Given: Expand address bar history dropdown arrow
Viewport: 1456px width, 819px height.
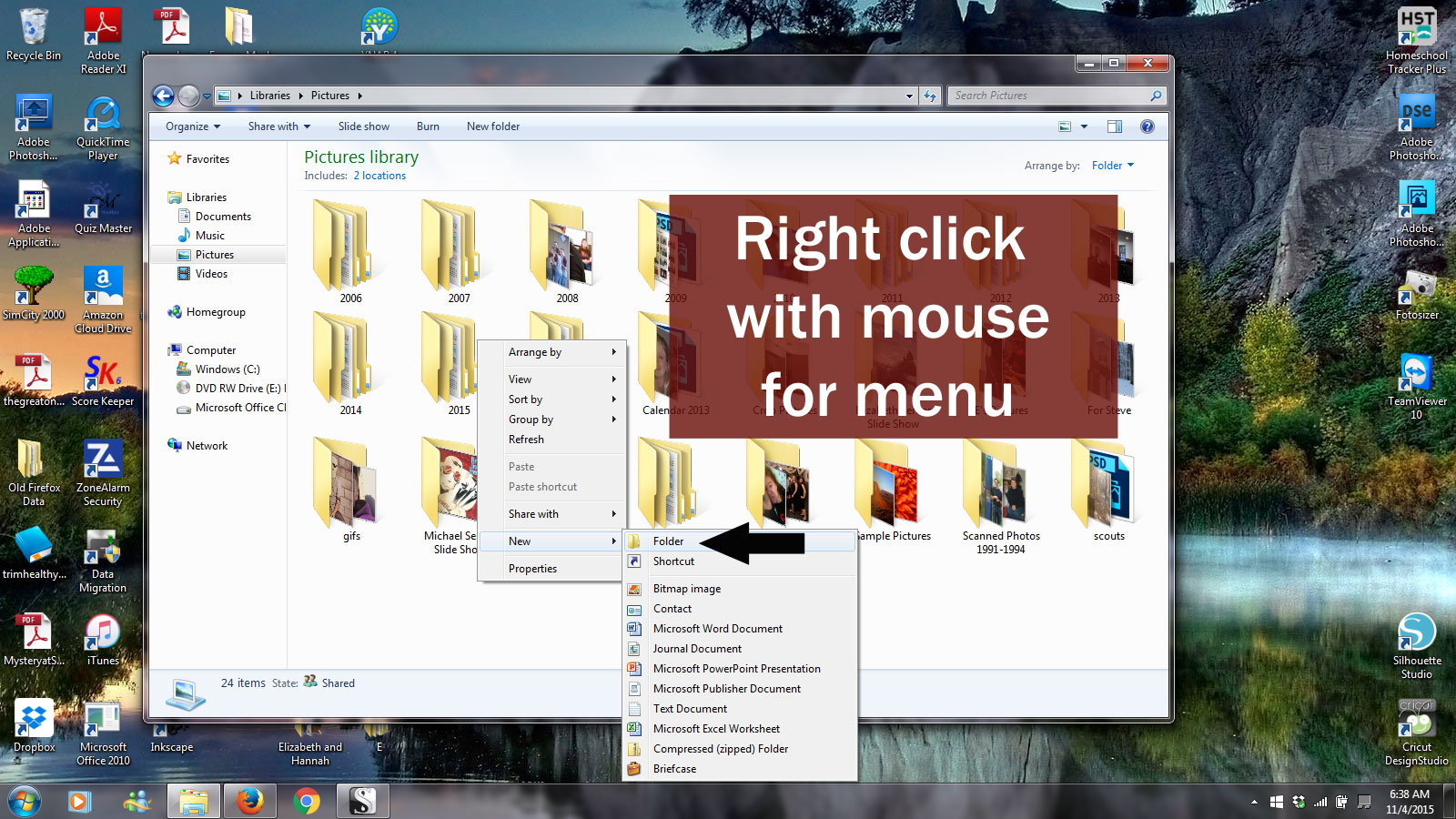Looking at the screenshot, I should (909, 96).
